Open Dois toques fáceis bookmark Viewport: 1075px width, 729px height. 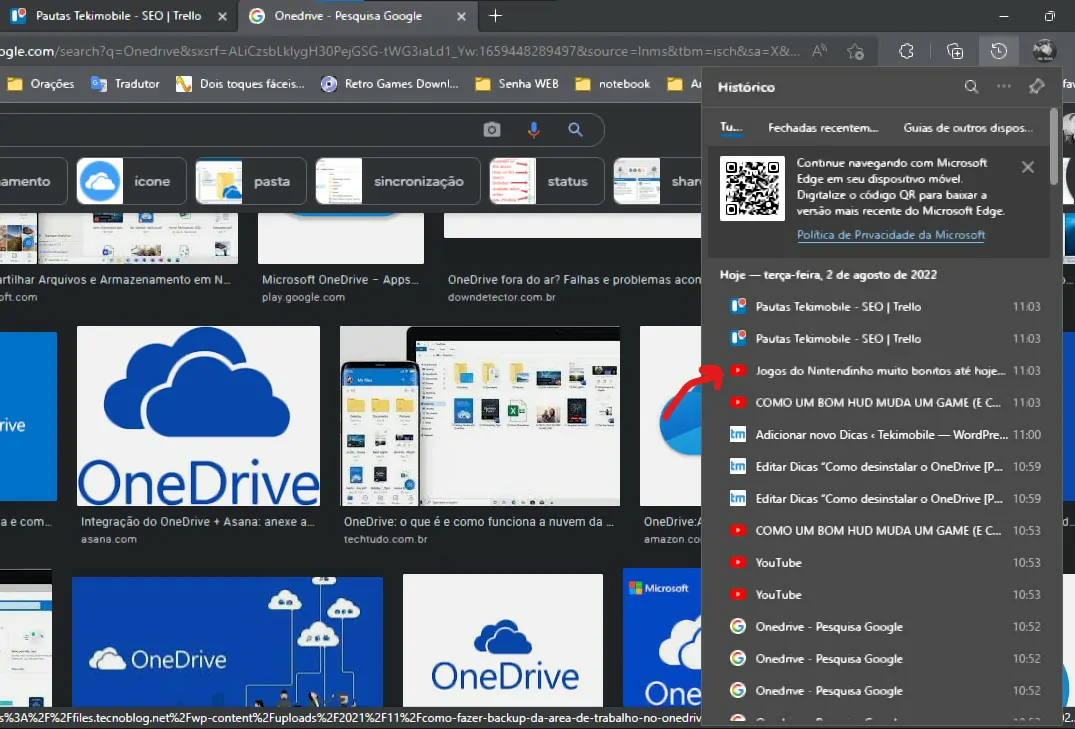tap(240, 84)
